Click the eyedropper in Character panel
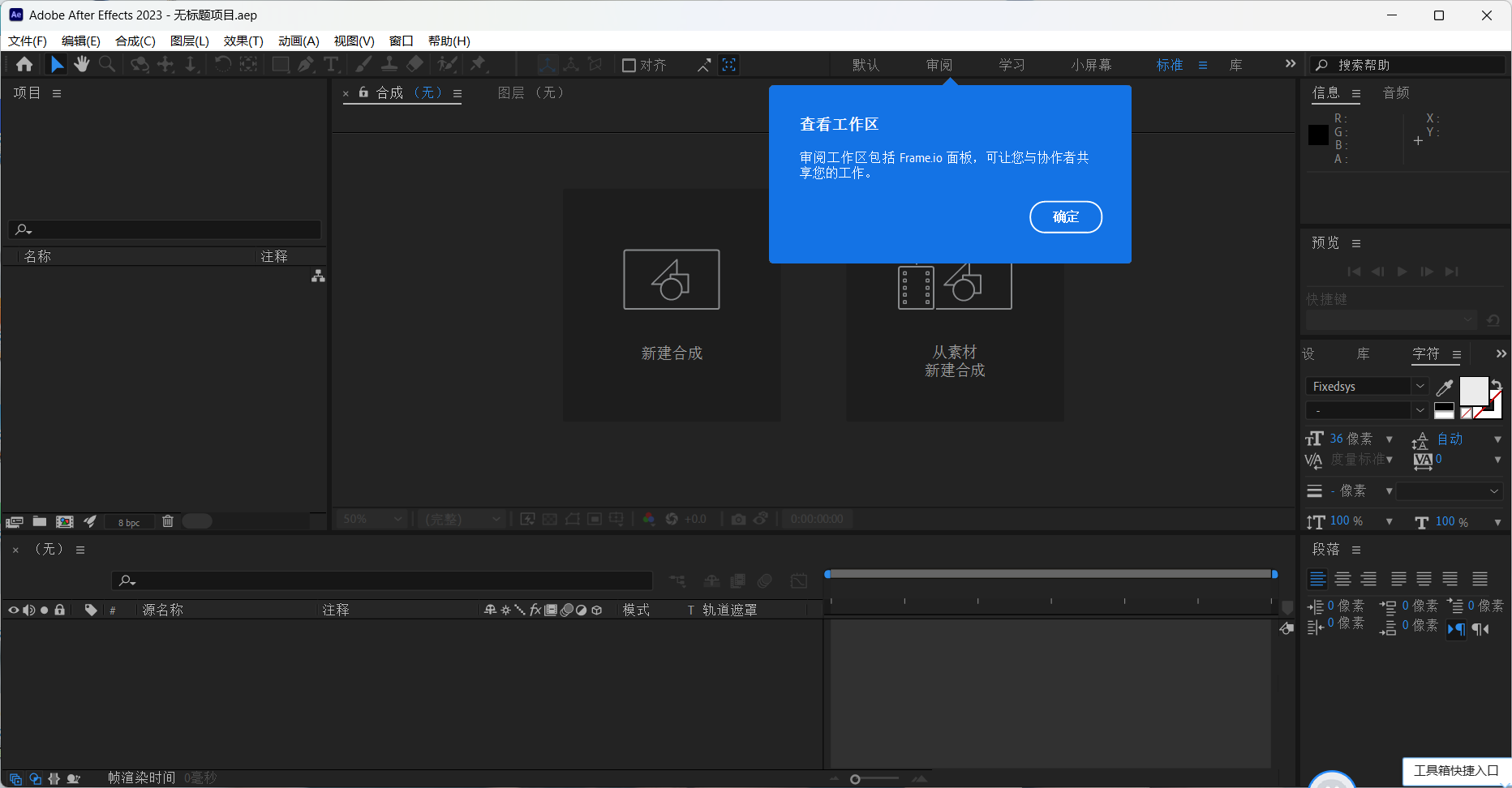The image size is (1512, 788). pos(1444,388)
